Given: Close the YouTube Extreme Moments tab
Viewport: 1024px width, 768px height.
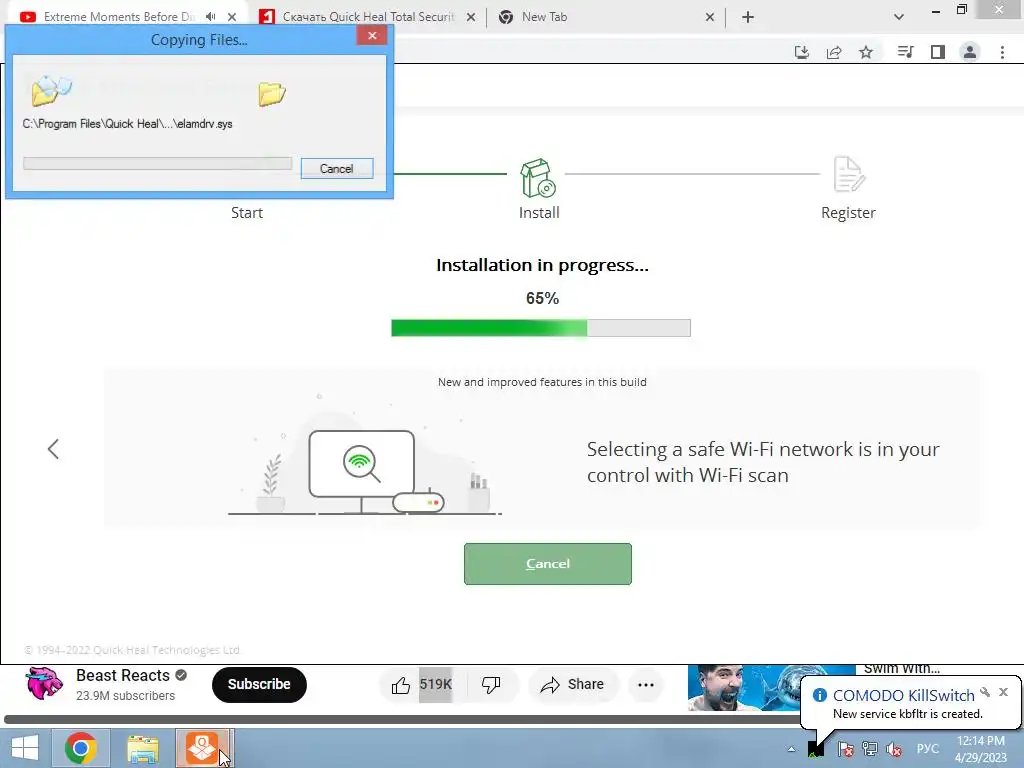Looking at the screenshot, I should pos(232,17).
